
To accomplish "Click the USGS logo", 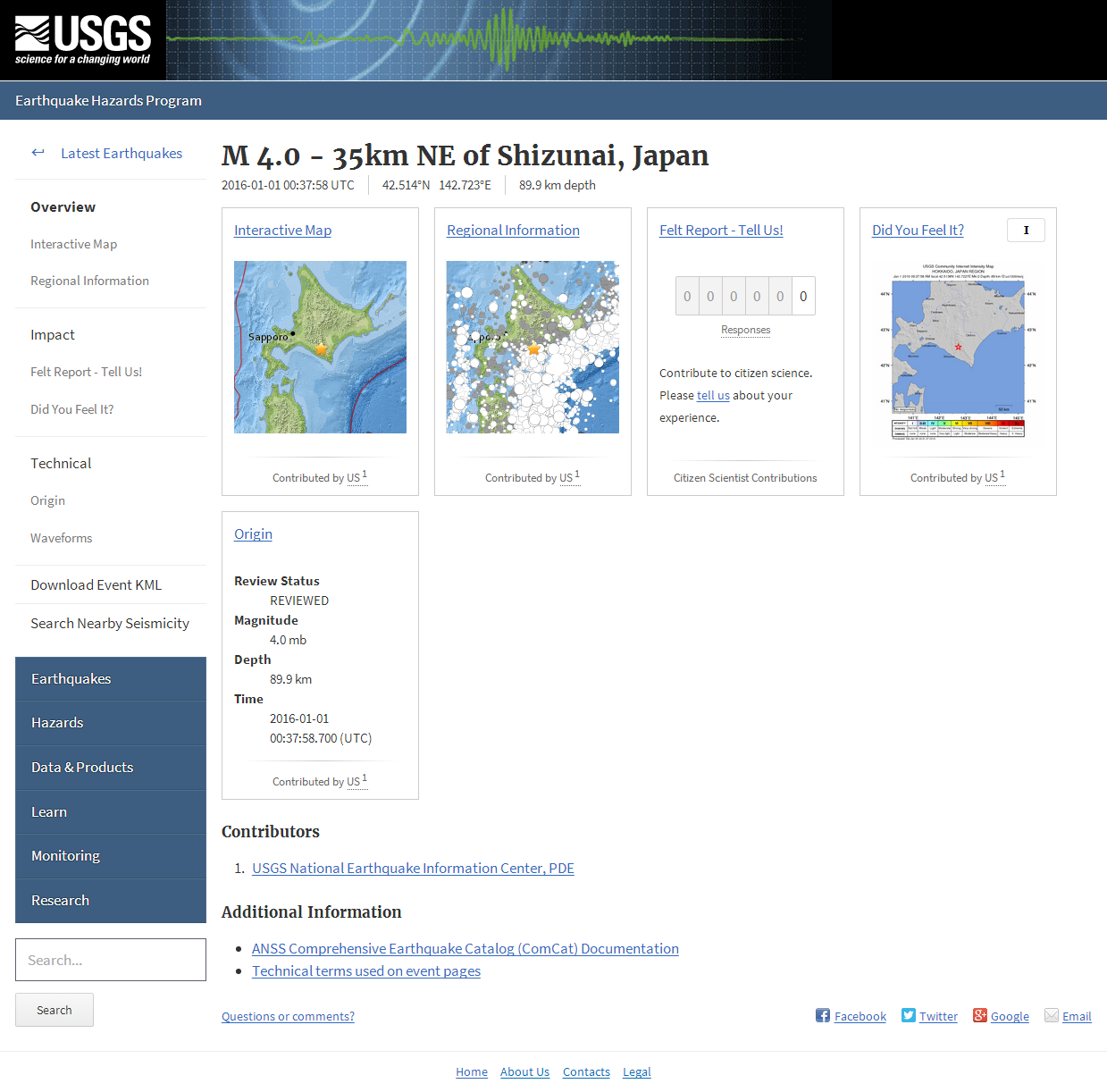I will coord(83,40).
